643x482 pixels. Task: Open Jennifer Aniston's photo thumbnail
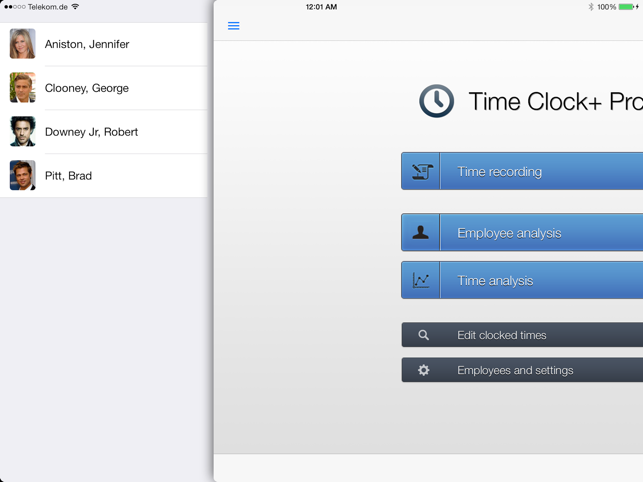coord(23,44)
